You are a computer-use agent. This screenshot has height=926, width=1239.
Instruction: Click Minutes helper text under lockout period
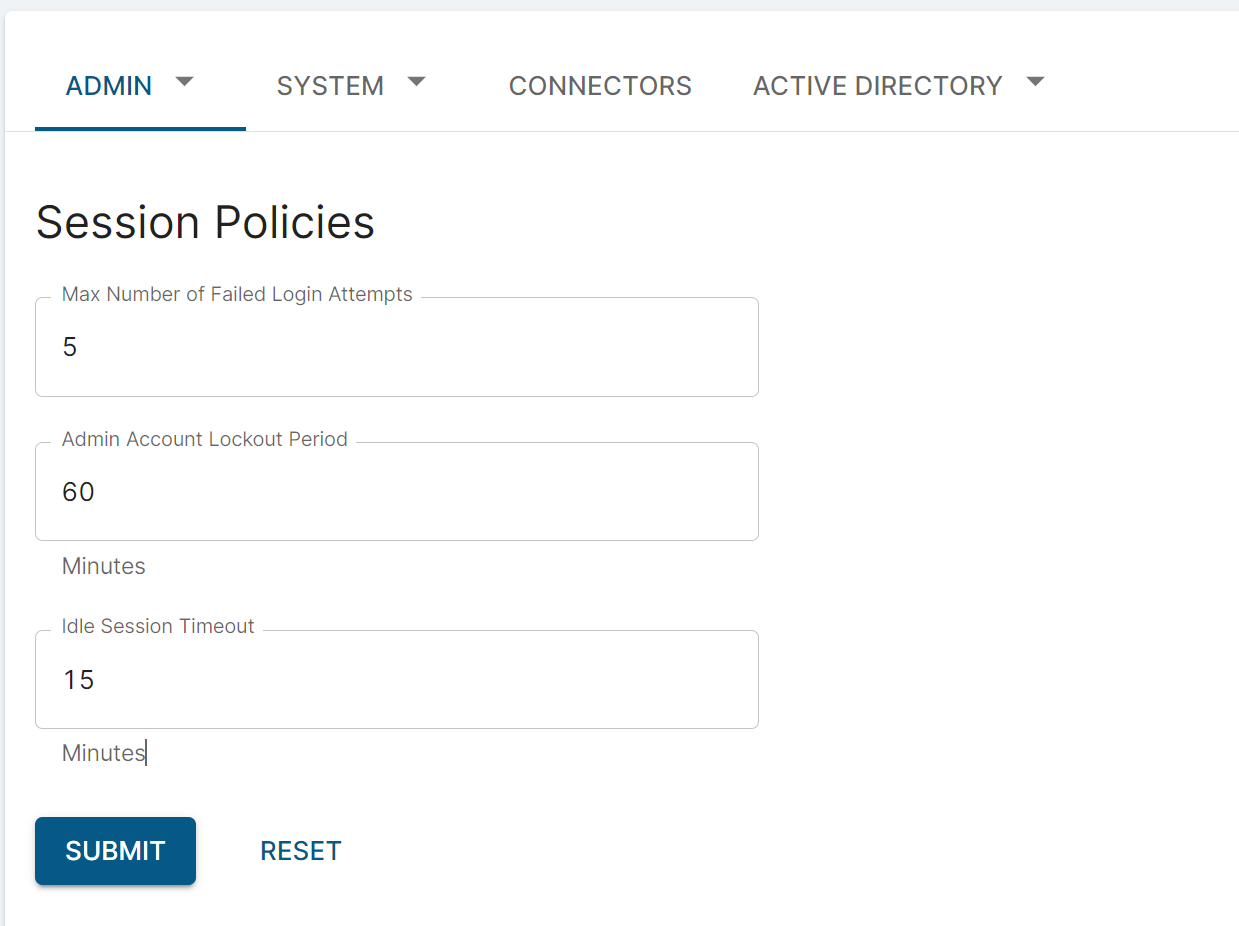[x=103, y=566]
